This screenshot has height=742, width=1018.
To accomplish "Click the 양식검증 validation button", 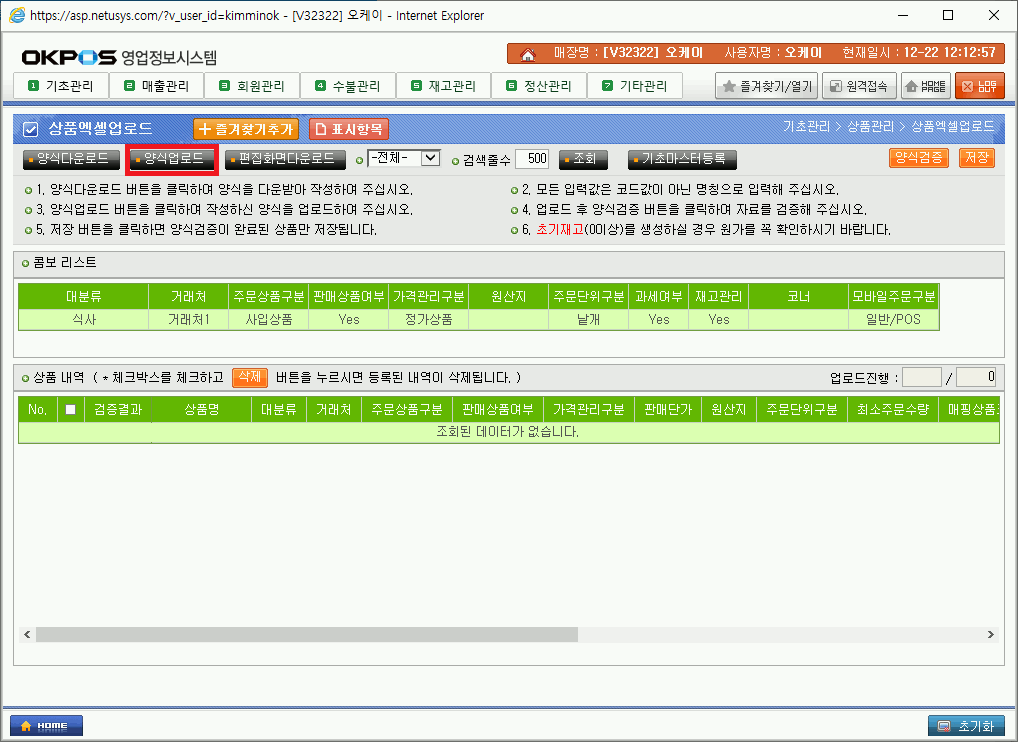I will [x=918, y=158].
